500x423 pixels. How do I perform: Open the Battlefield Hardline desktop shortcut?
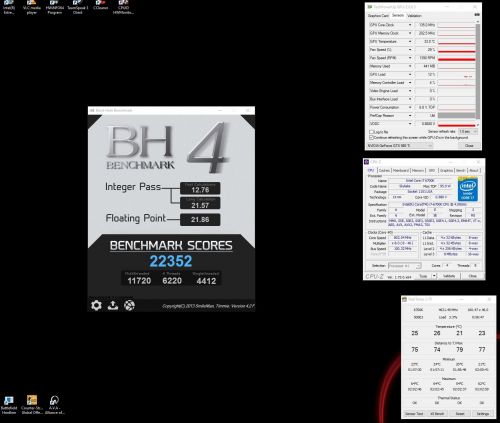tap(9, 405)
